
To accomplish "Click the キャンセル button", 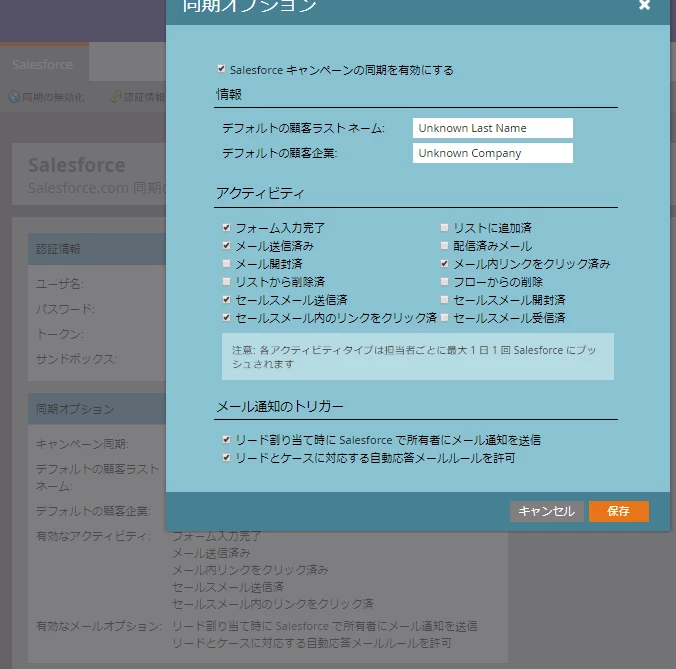I will [x=546, y=511].
